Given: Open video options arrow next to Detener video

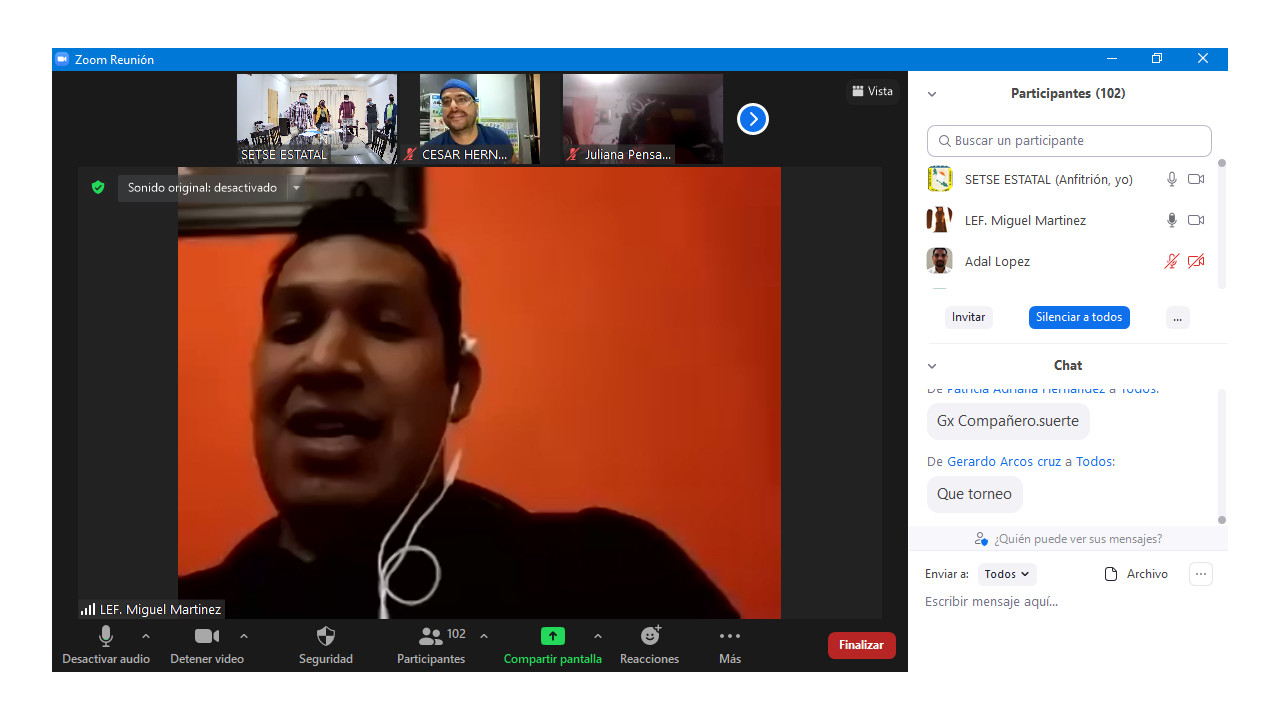Looking at the screenshot, I should [244, 636].
